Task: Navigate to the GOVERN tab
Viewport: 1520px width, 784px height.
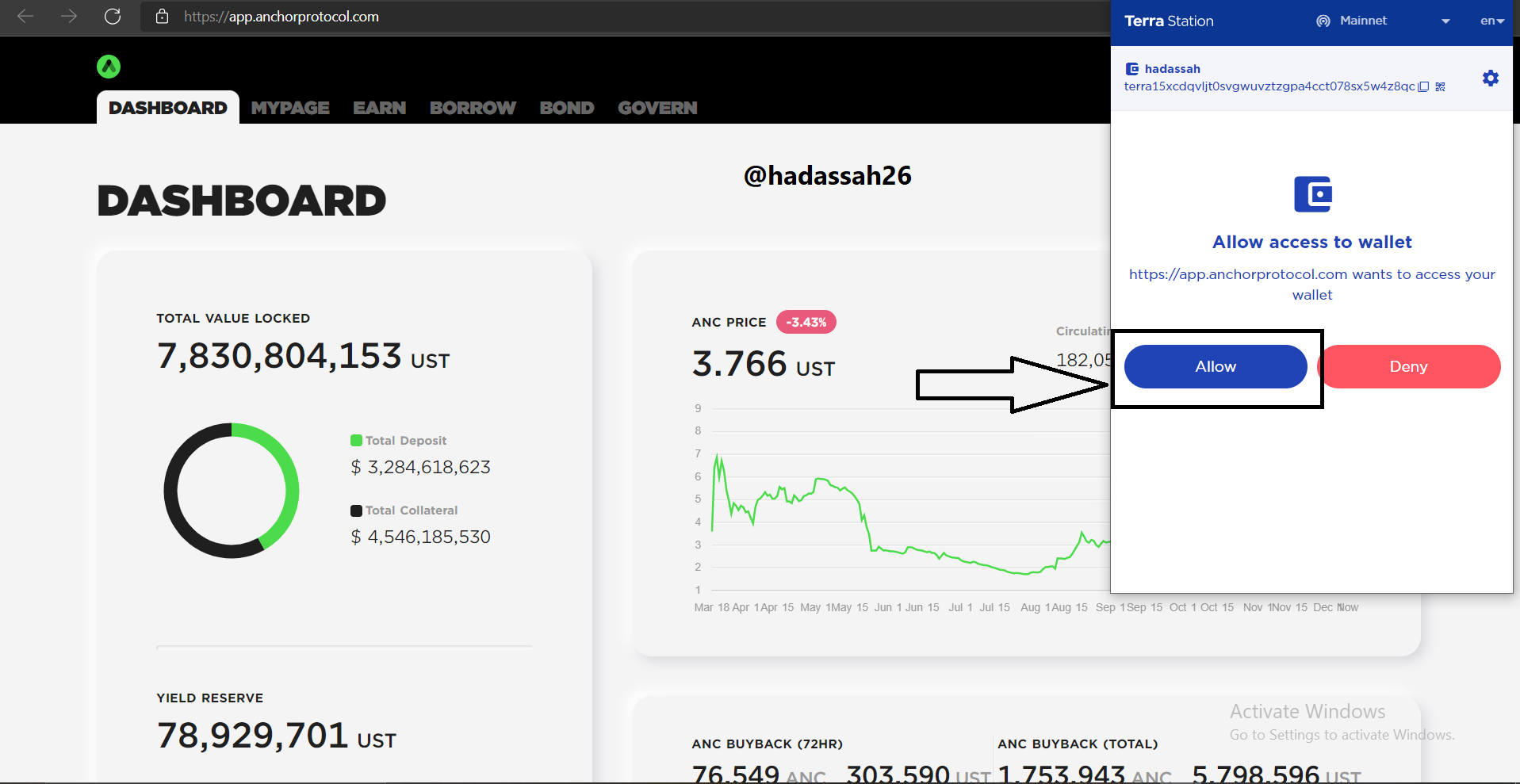Action: click(657, 108)
